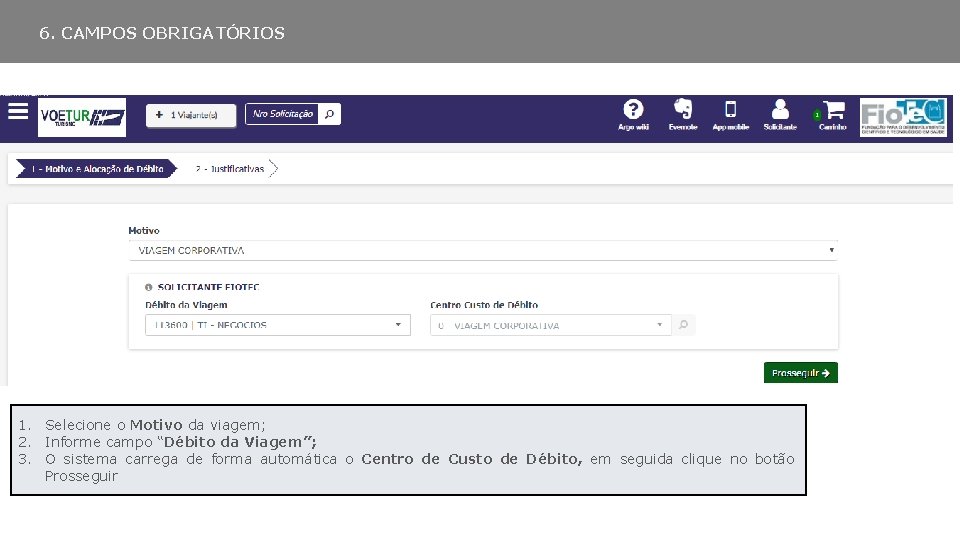Click the green Prosseguir button
The height and width of the screenshot is (540, 960).
coord(801,373)
